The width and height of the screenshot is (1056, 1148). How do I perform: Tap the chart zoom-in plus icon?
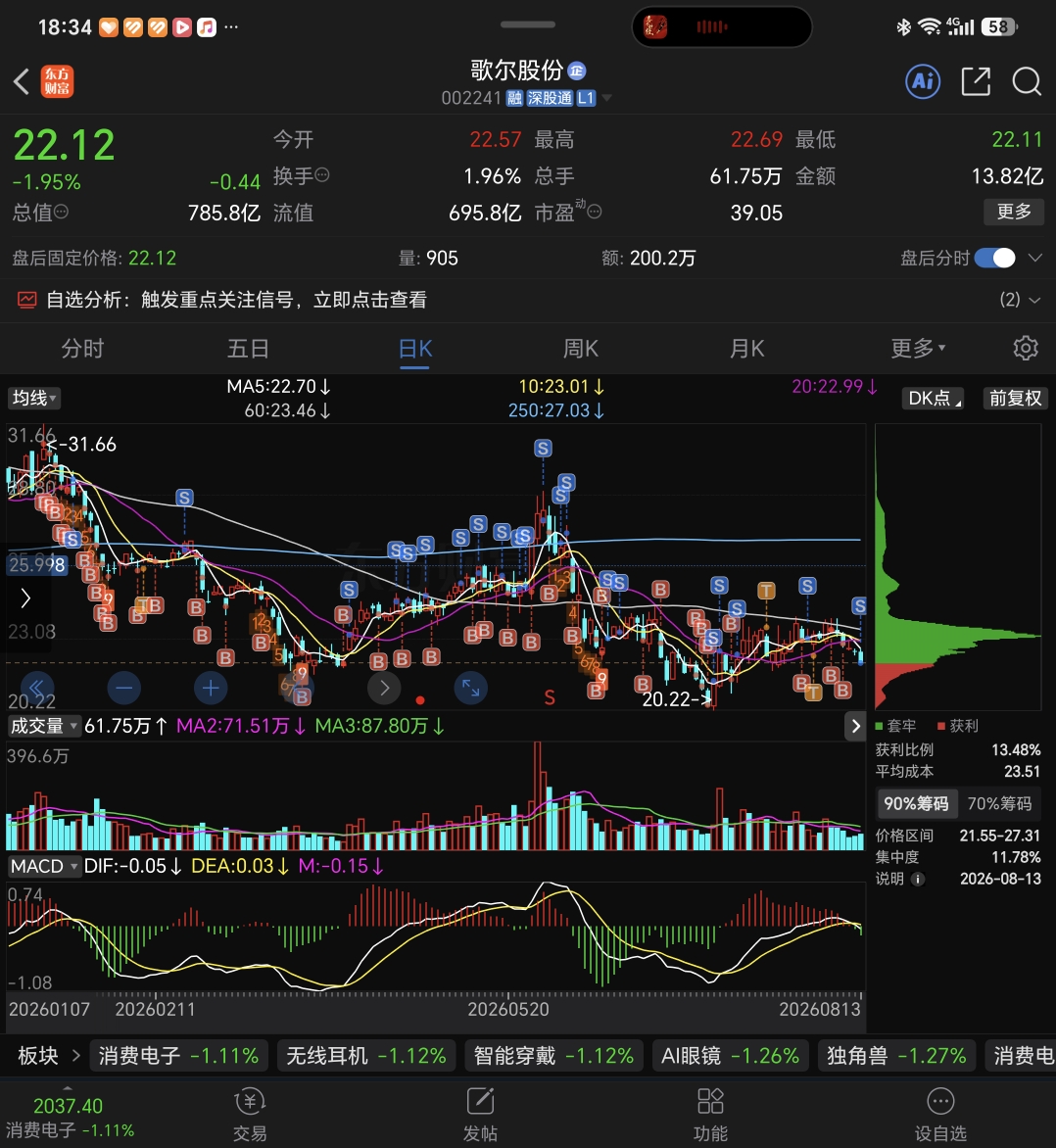coord(211,689)
